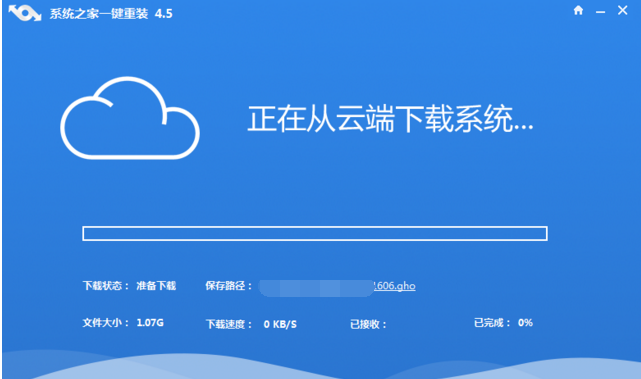Click the 已完成 label
Image resolution: width=641 pixels, height=379 pixels.
[x=492, y=323]
